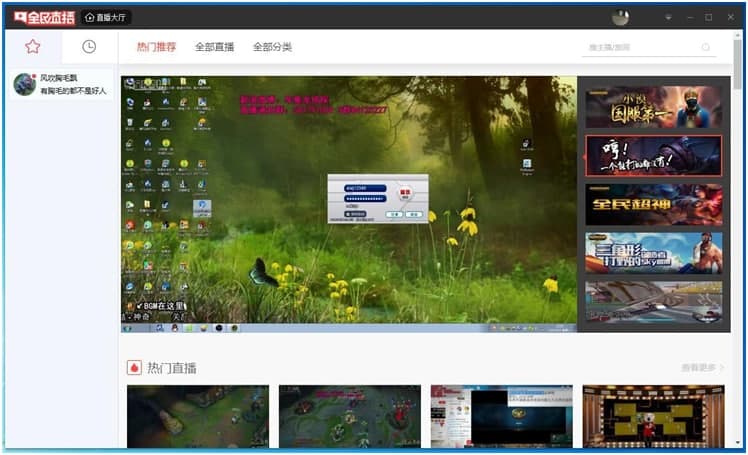Open the title bar dropdown menu arrow
The height and width of the screenshot is (455, 748).
tap(668, 18)
